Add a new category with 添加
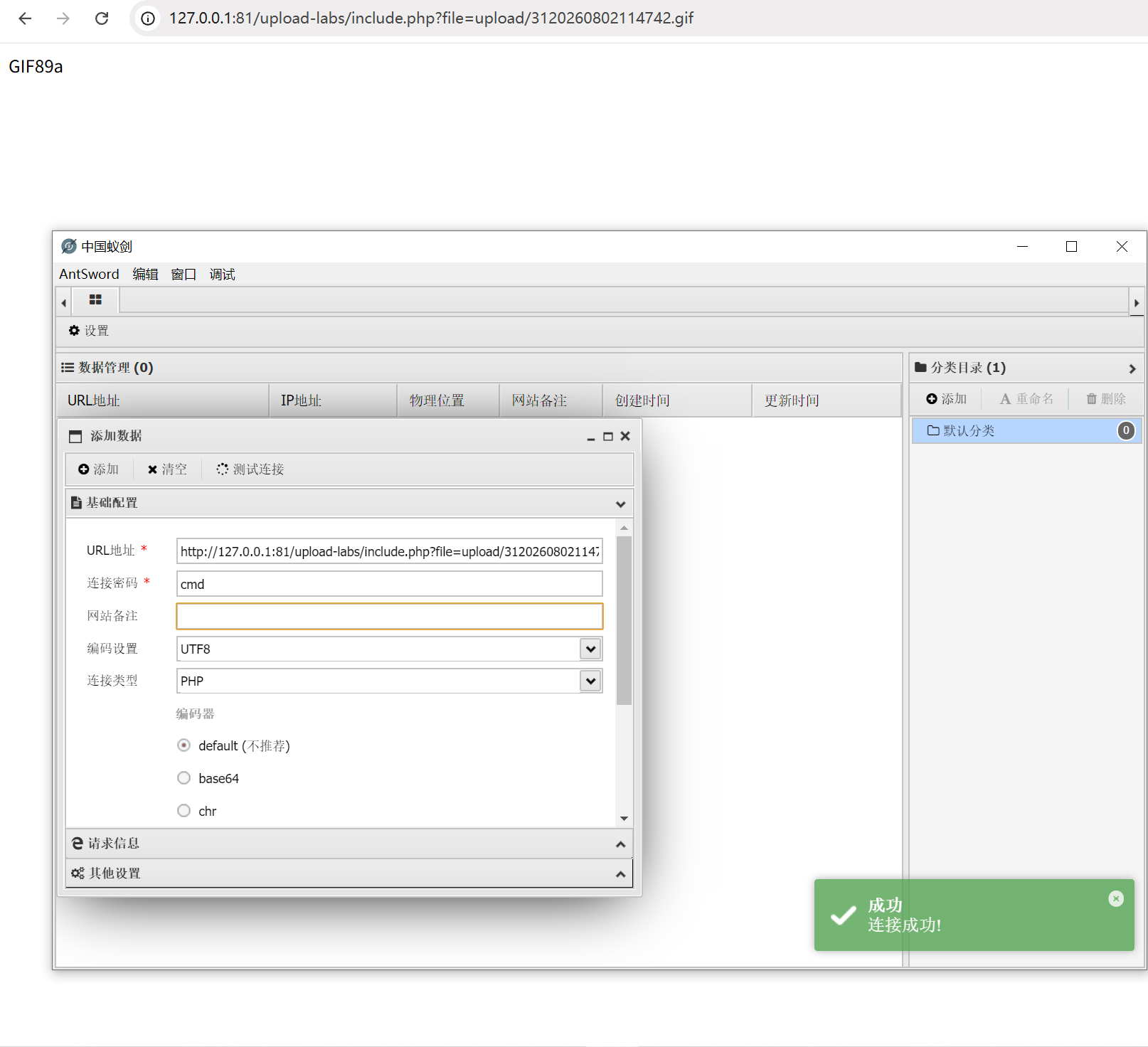The image size is (1148, 1047). click(x=947, y=399)
